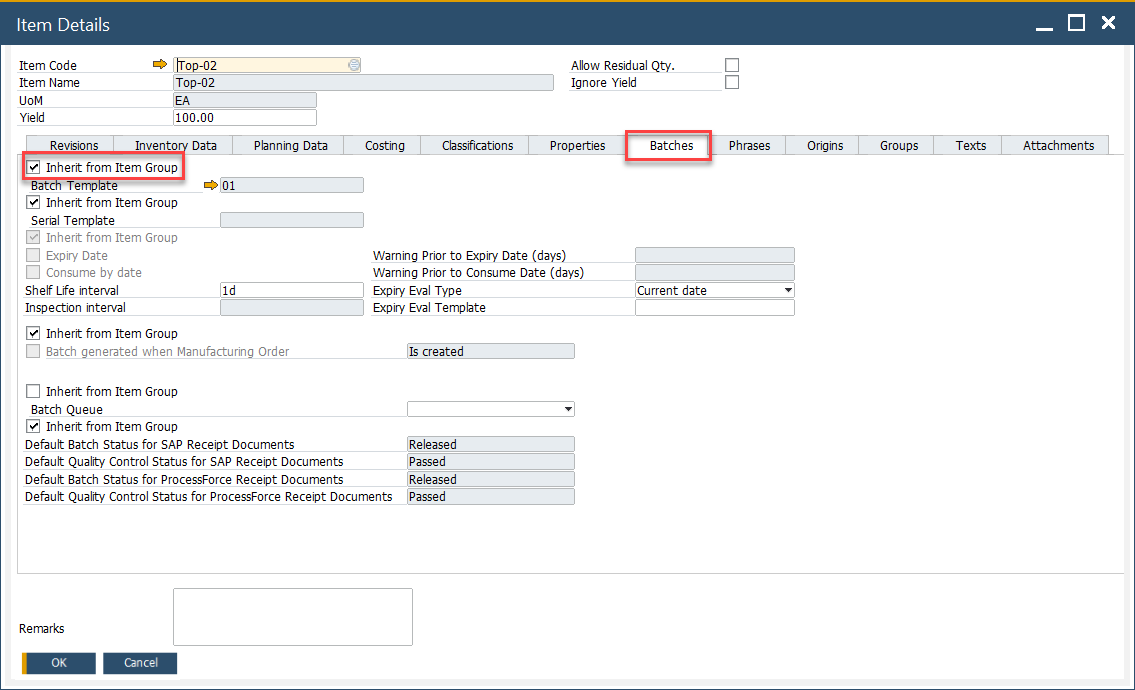Viewport: 1135px width, 690px height.
Task: Click the Item Code link arrow icon
Action: 160,65
